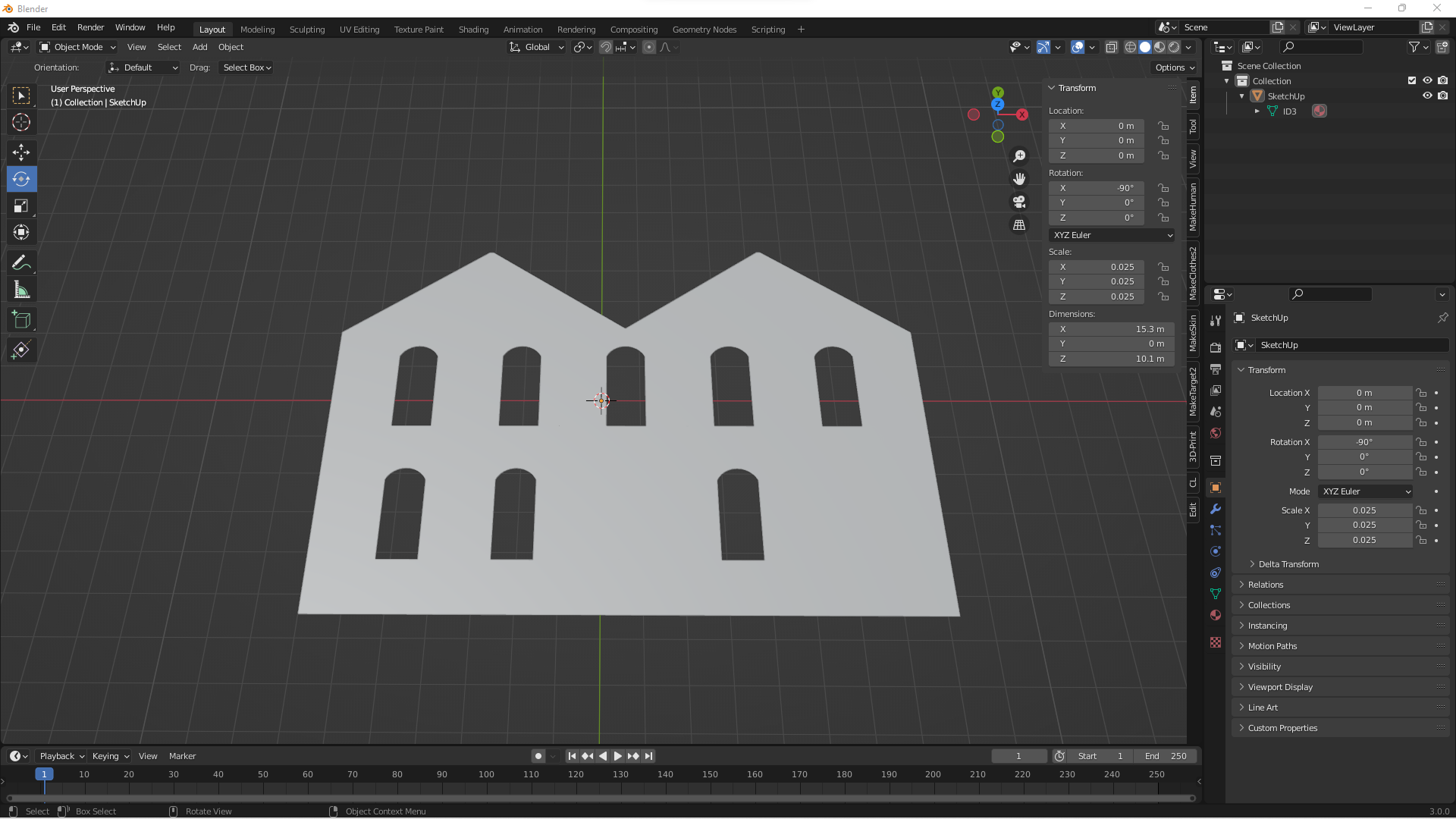Viewport: 1456px width, 819px height.
Task: Click the End frame 250 field
Action: 1166,756
